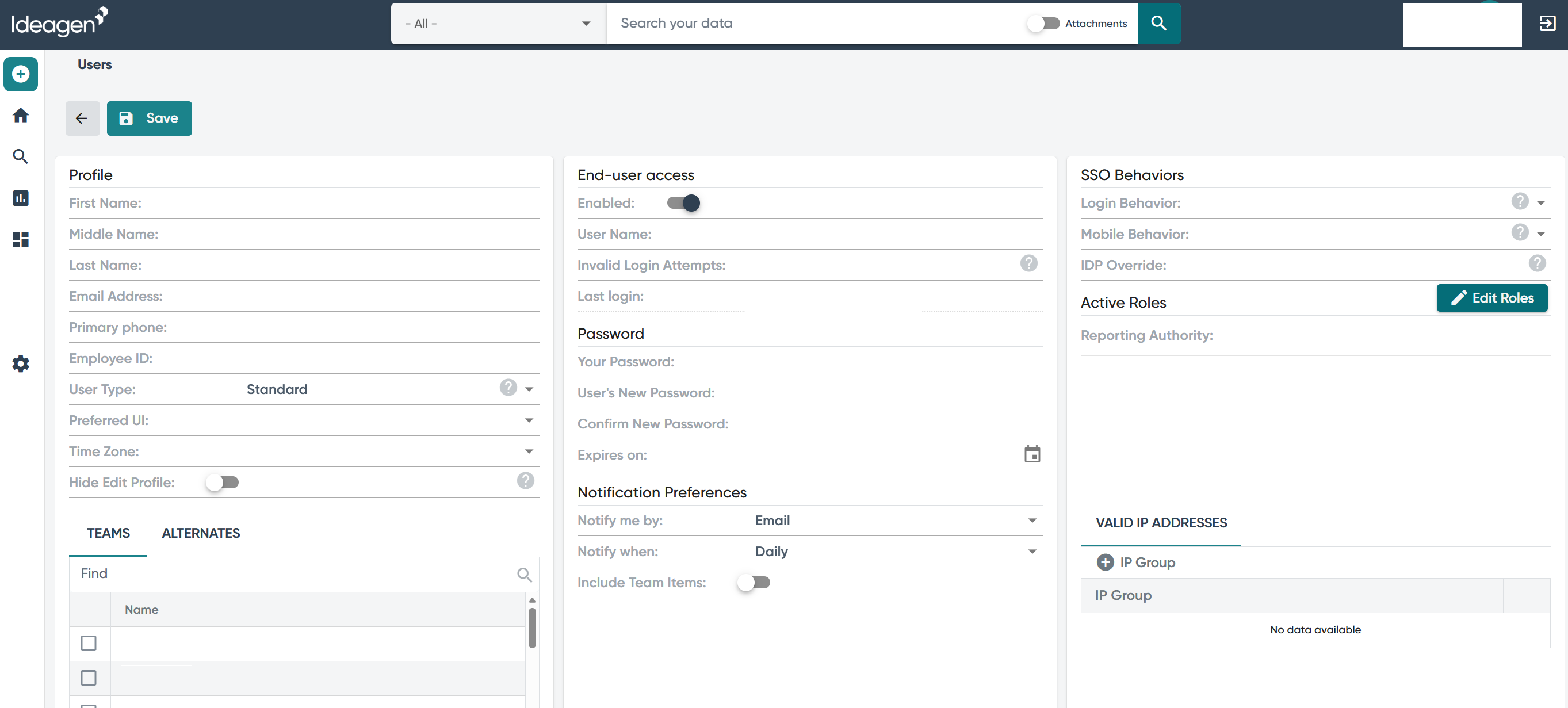The height and width of the screenshot is (708, 1568).
Task: Open the sidebar search magnifier icon
Action: tap(21, 156)
